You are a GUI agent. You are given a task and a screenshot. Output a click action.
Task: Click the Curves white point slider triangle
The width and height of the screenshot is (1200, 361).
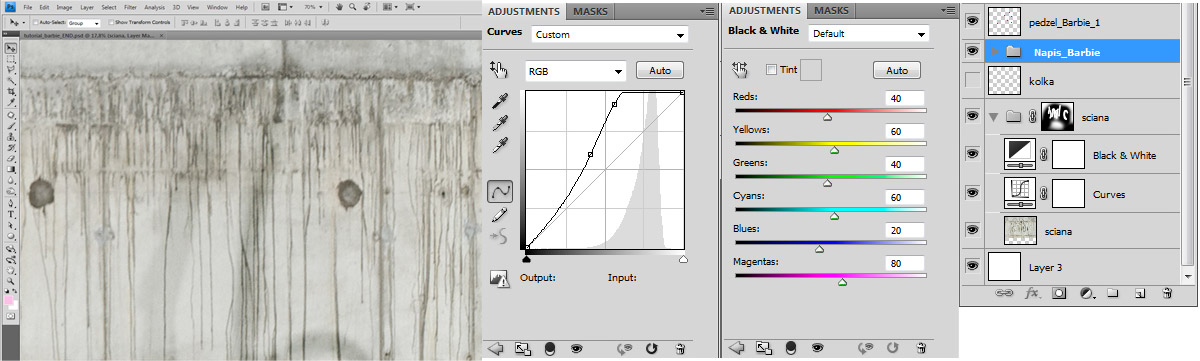click(684, 259)
